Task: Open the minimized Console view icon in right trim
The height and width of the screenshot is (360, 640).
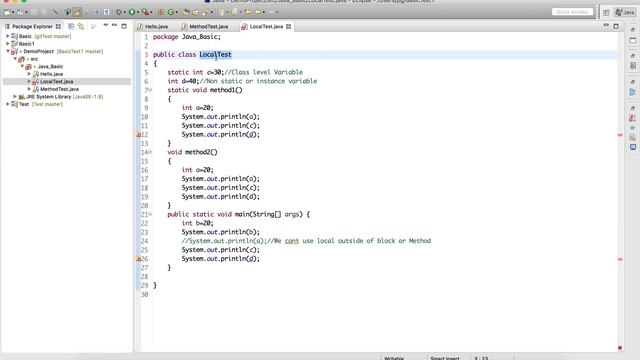Action: [x=632, y=147]
